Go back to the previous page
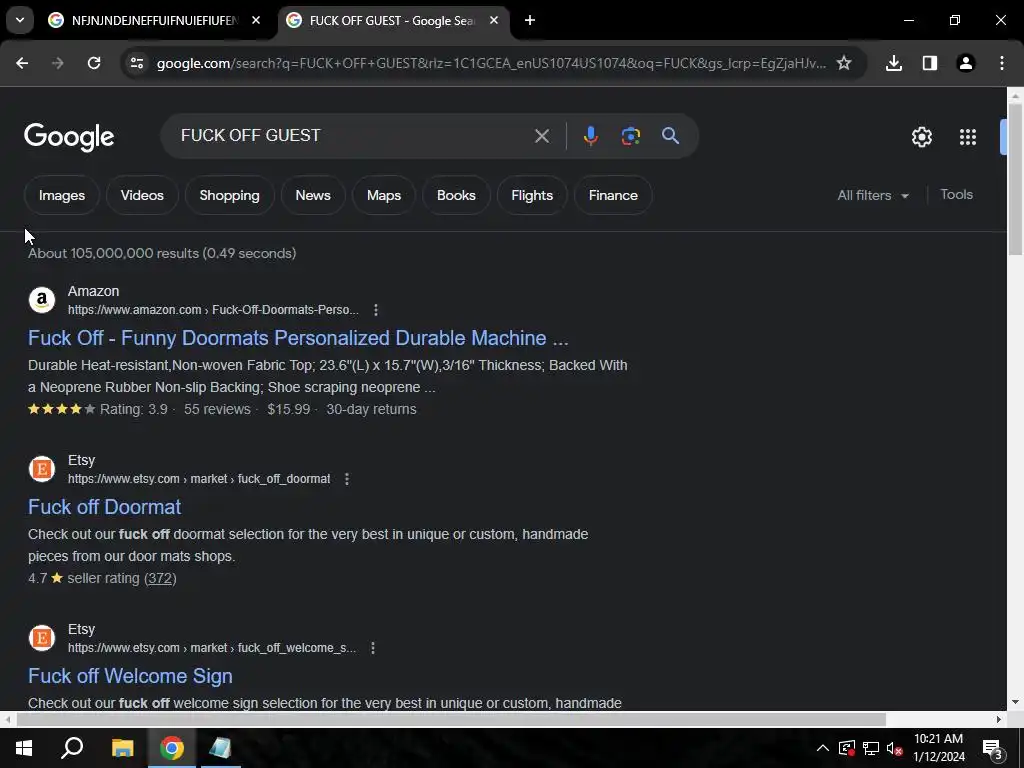 click(22, 63)
